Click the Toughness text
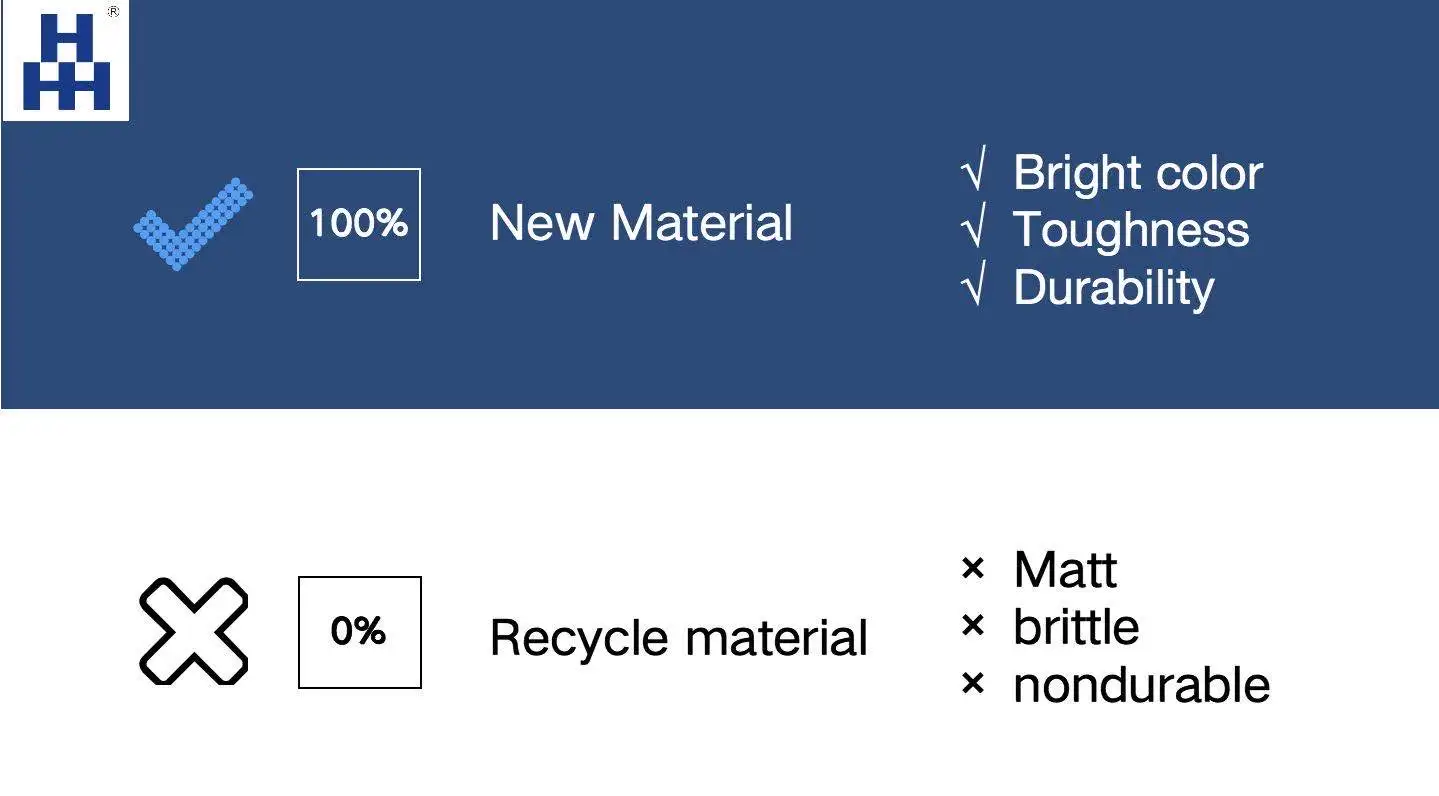This screenshot has height=796, width=1439. coord(1131,230)
